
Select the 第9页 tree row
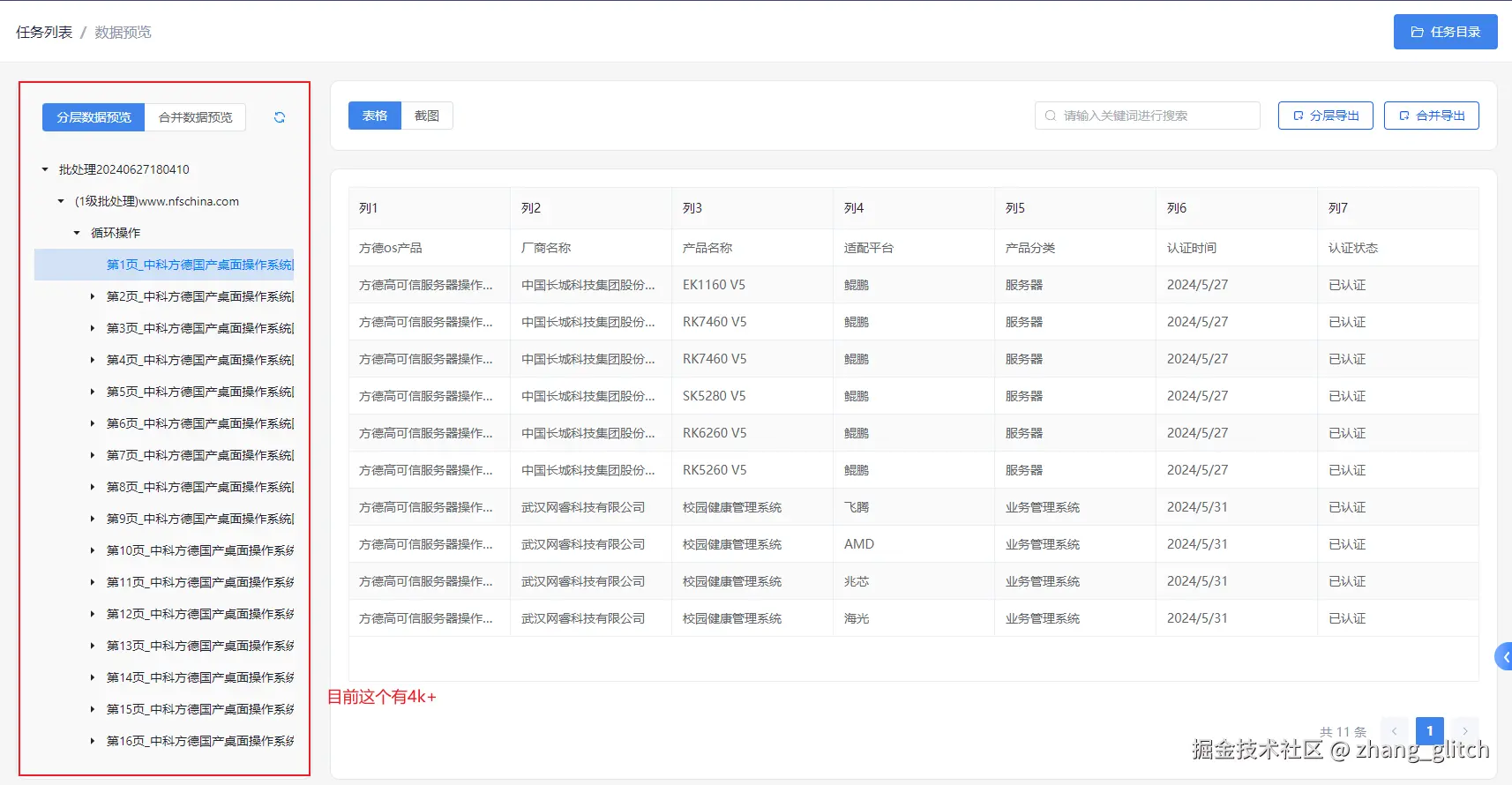click(x=164, y=519)
